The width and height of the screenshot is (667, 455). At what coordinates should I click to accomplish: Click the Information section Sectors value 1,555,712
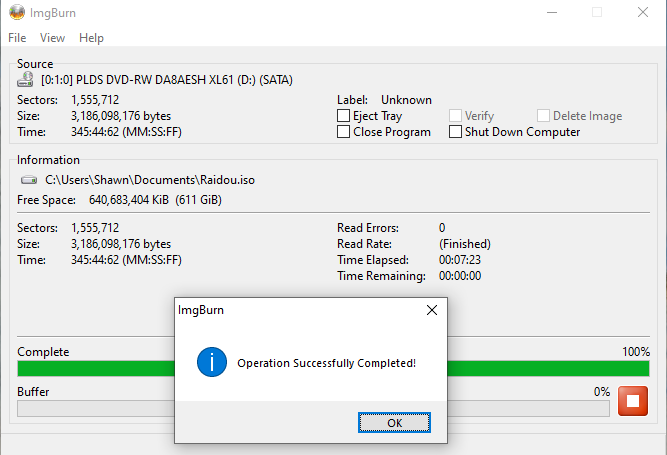click(x=95, y=228)
